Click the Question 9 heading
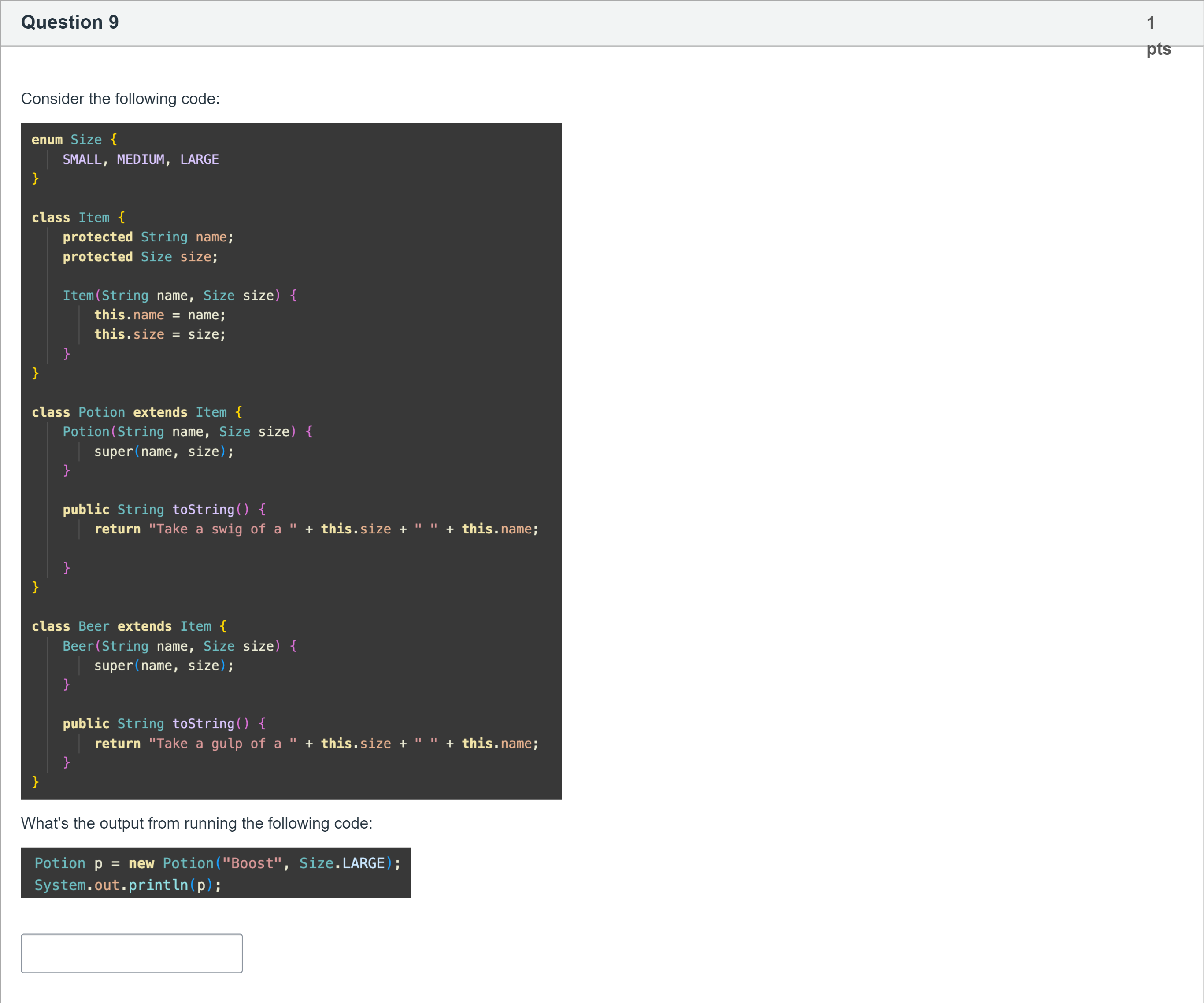1204x1003 pixels. [x=70, y=22]
